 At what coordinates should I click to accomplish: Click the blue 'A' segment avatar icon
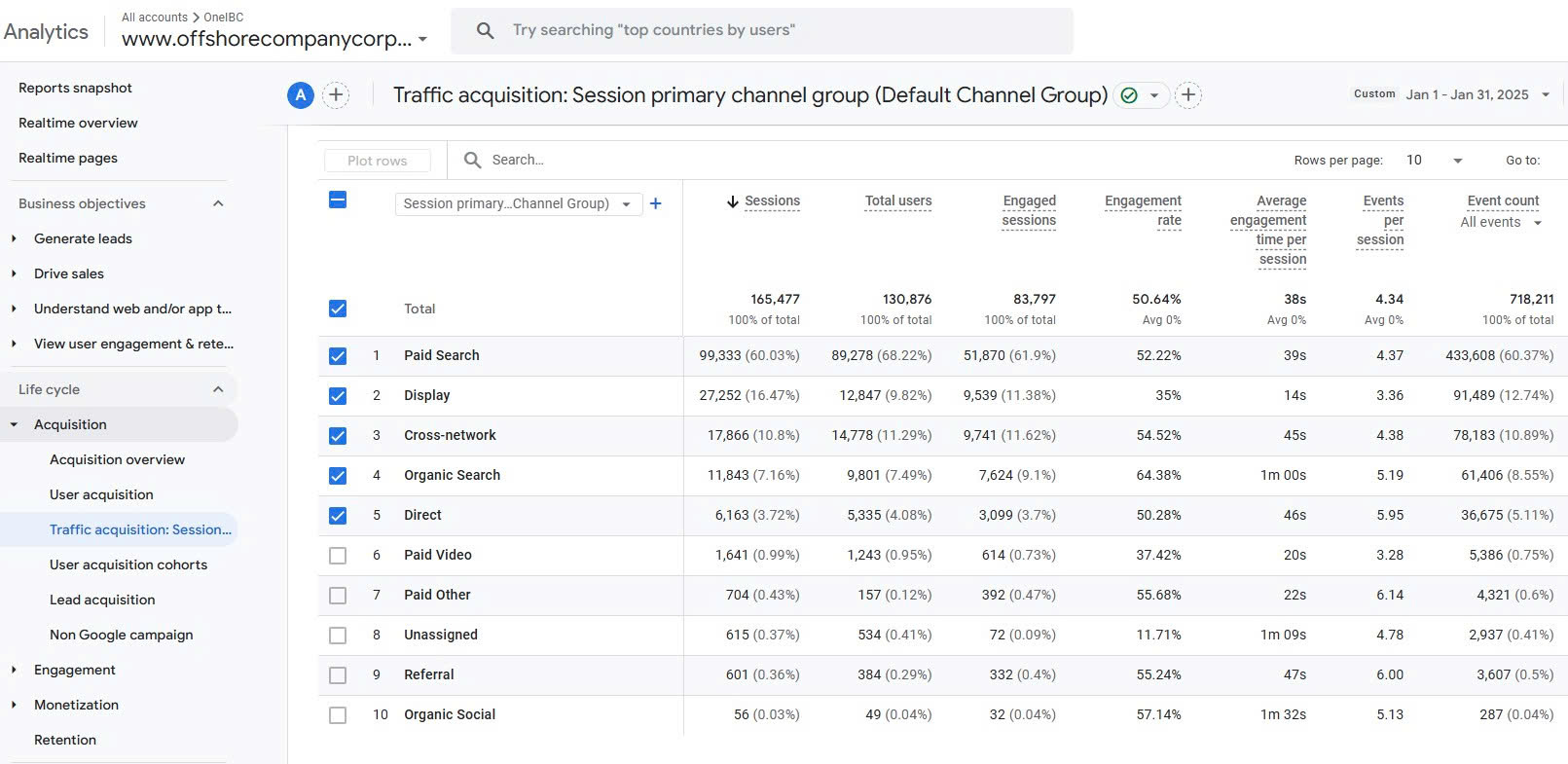(x=301, y=95)
